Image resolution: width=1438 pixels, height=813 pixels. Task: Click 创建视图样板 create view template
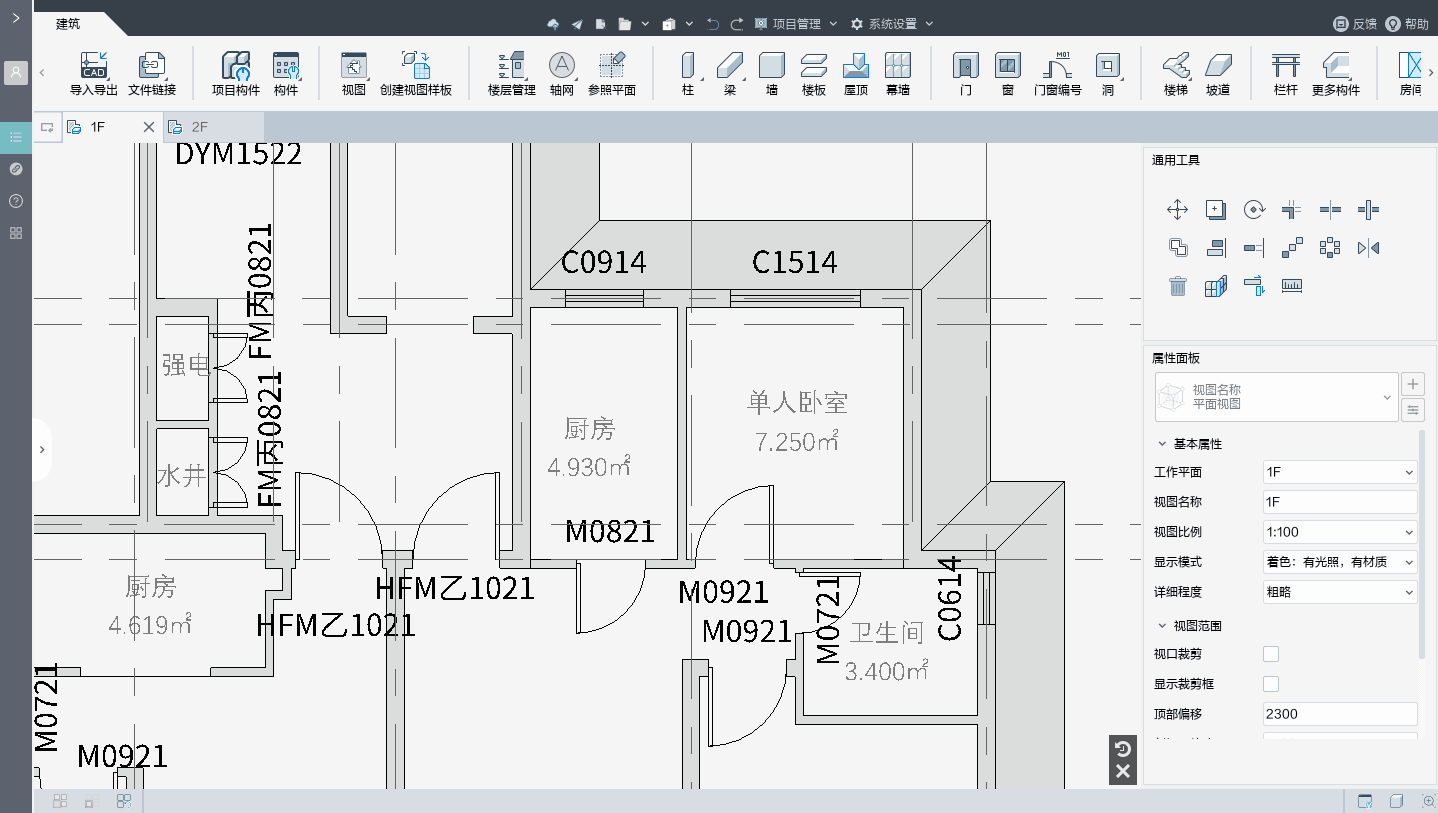click(x=416, y=74)
